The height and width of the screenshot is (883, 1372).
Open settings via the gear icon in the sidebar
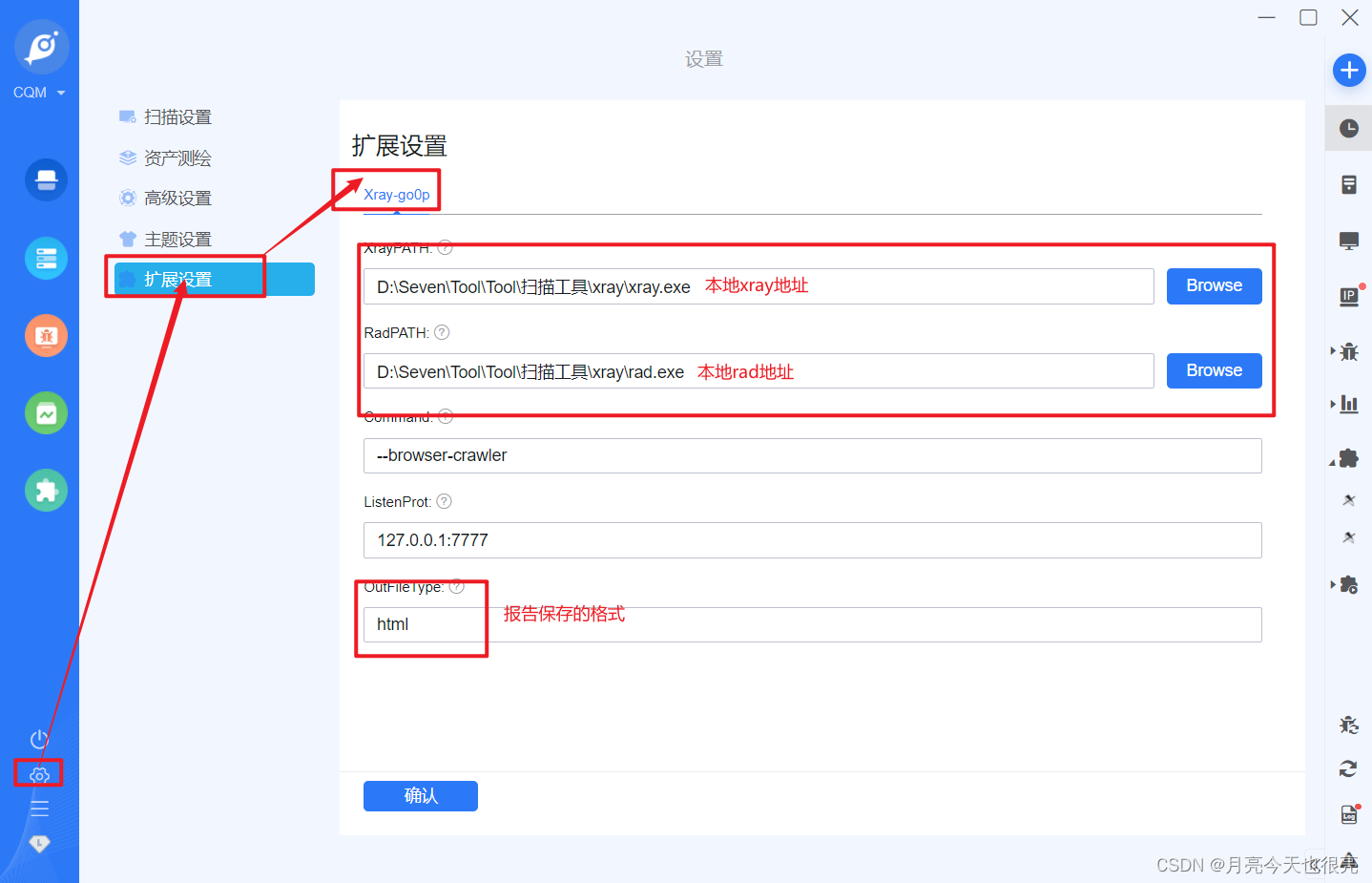[x=39, y=774]
